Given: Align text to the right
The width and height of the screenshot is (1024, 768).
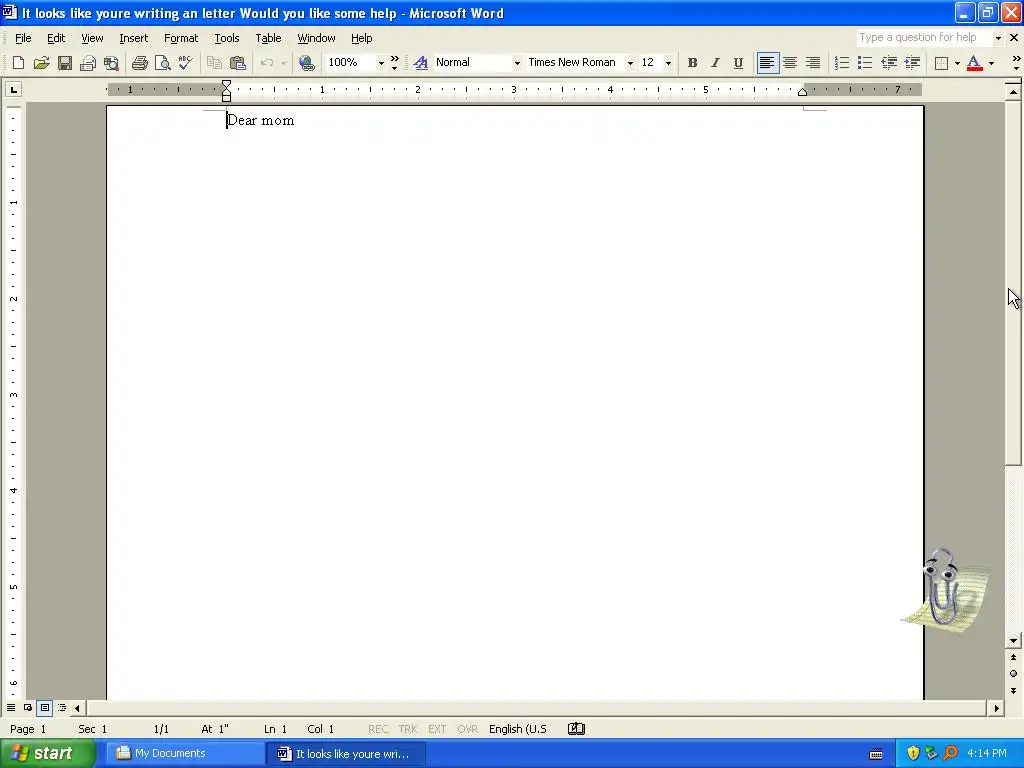Looking at the screenshot, I should click(x=813, y=63).
